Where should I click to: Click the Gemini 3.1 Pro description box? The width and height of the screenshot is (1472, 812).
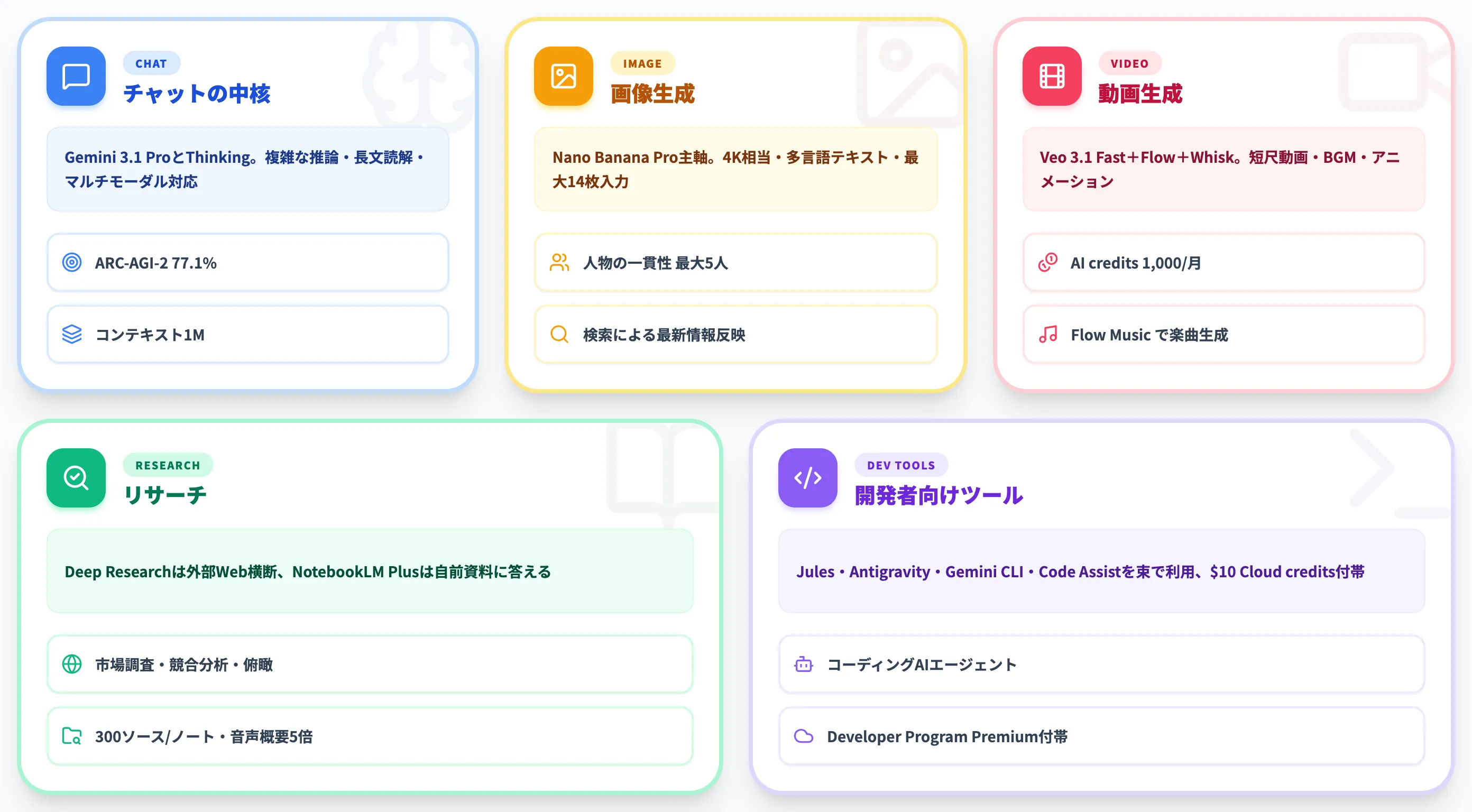[x=248, y=169]
